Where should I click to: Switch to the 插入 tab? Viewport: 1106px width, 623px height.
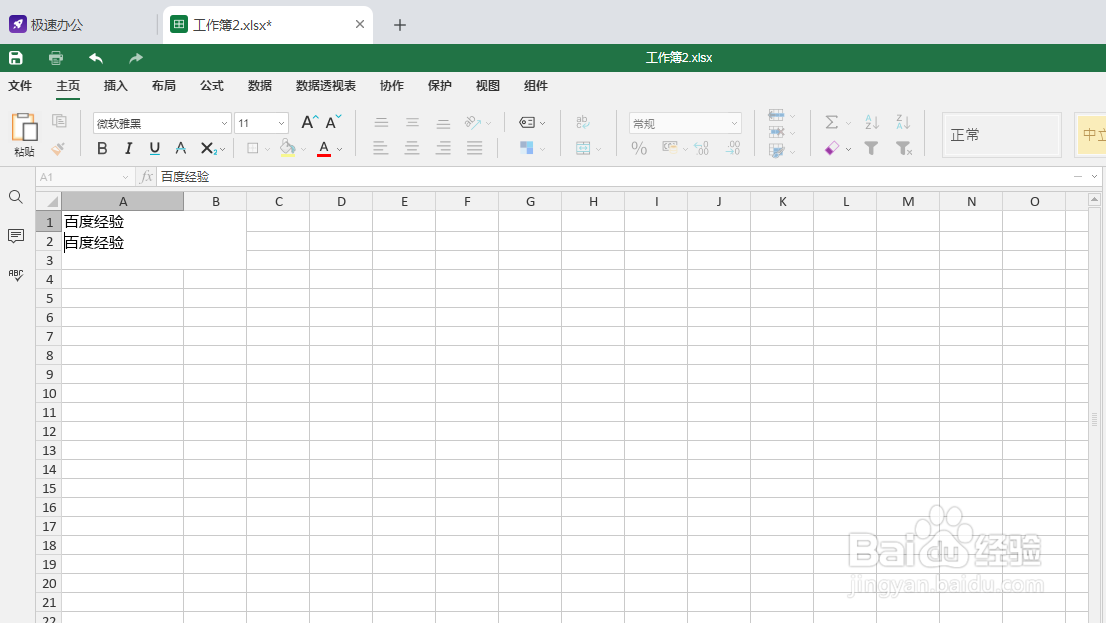click(x=116, y=85)
